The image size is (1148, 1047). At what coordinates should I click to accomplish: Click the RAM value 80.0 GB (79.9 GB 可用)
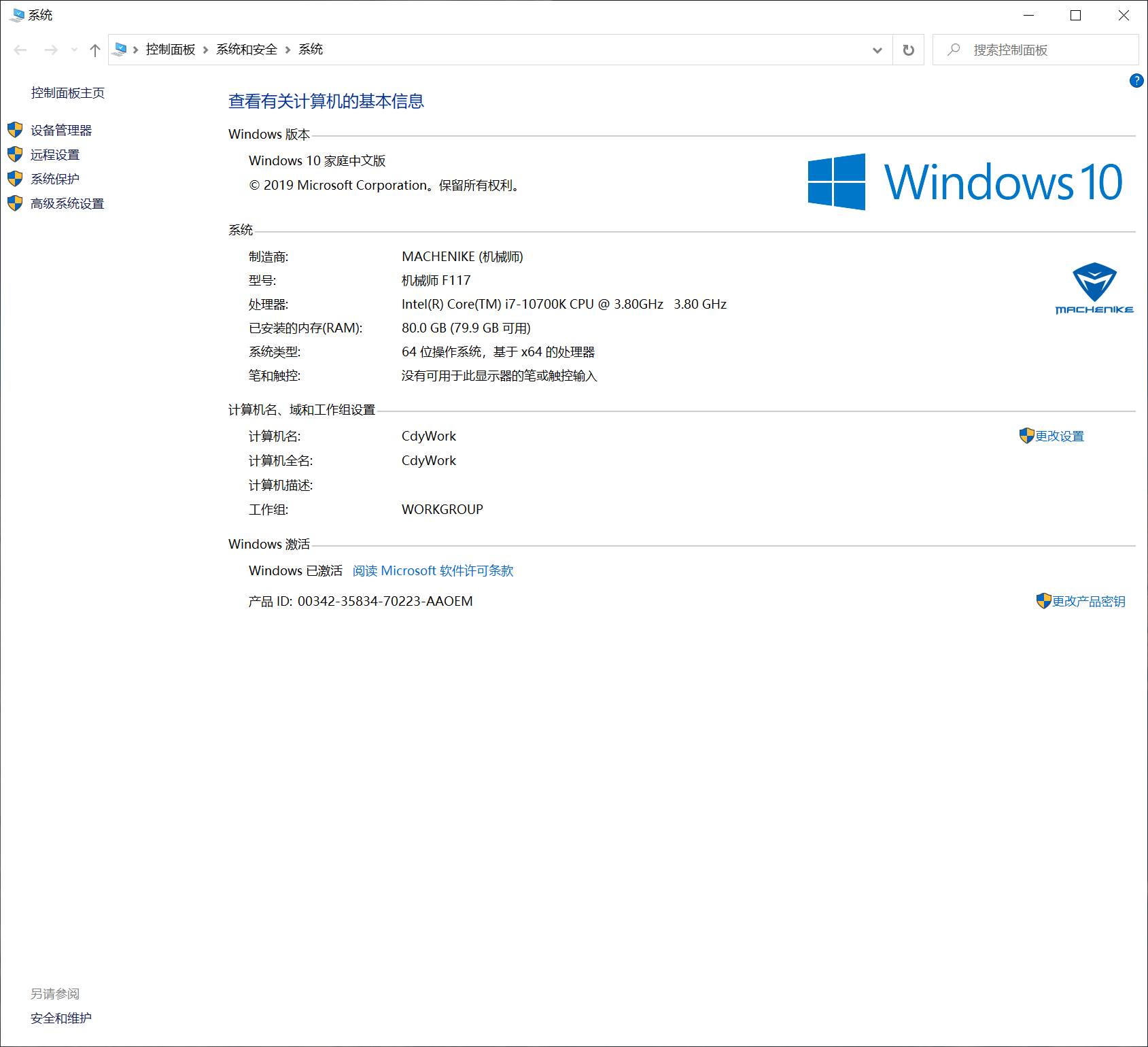466,328
